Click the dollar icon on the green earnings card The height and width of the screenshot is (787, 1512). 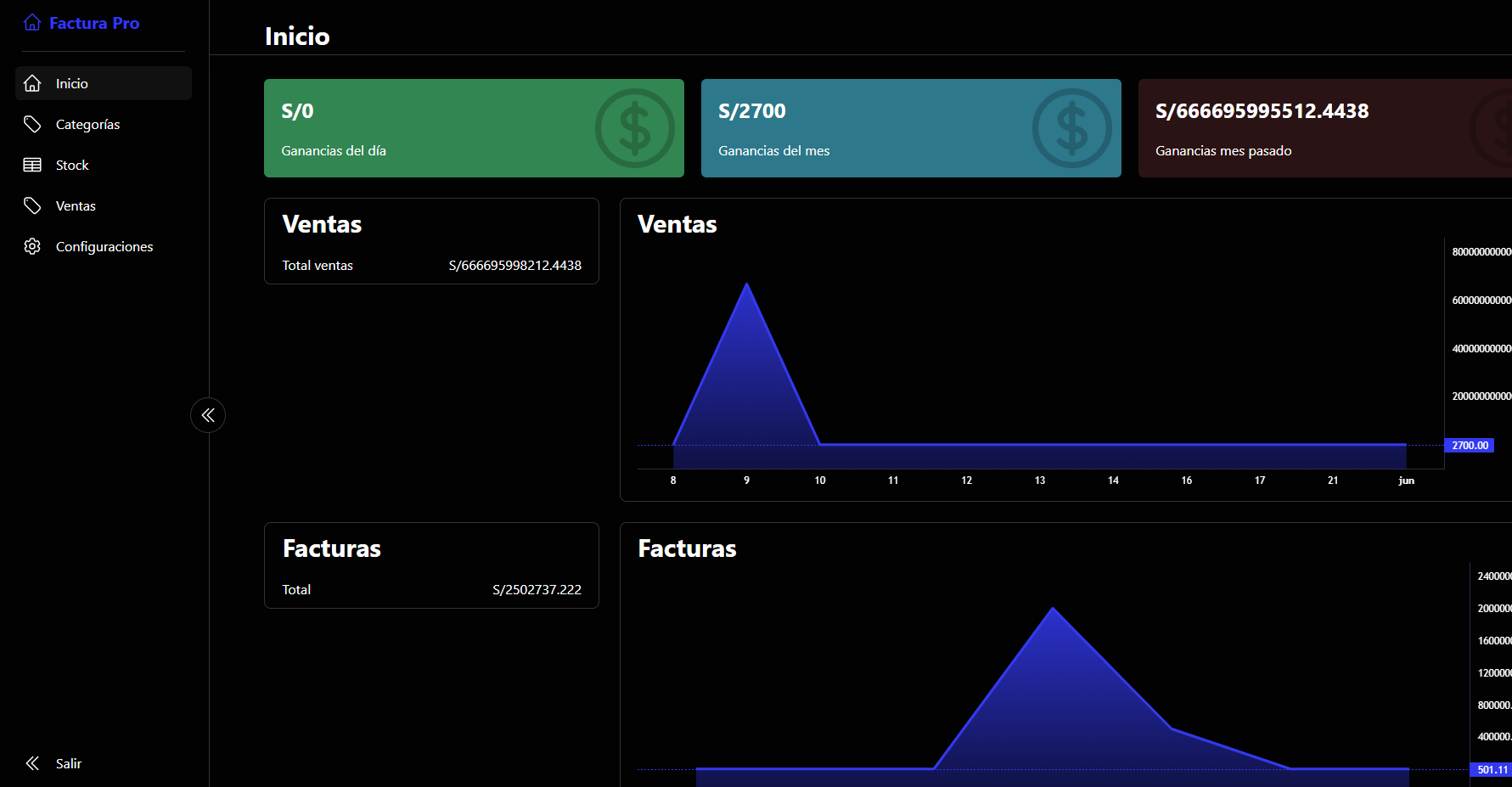635,128
